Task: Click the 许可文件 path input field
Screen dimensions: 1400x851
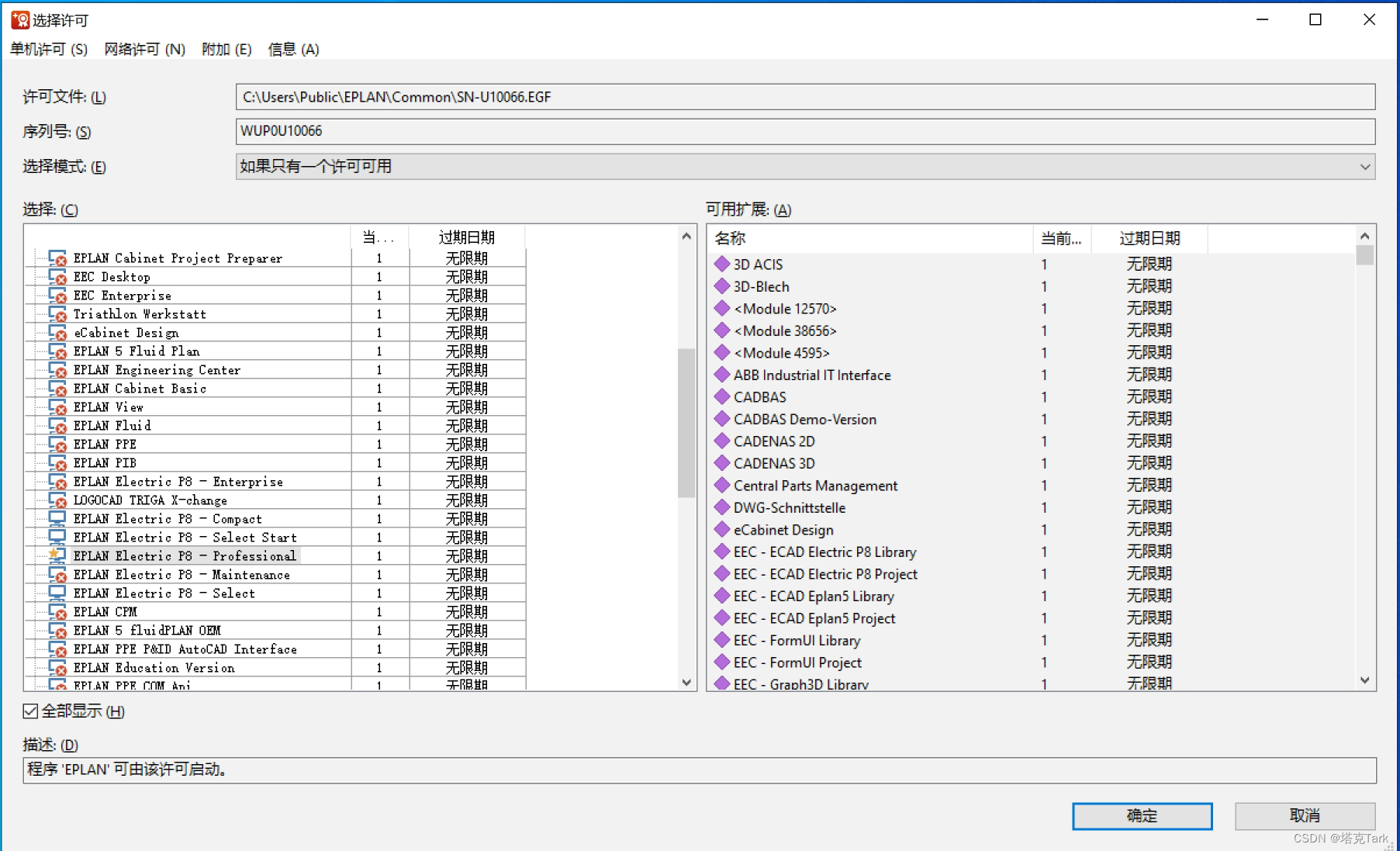Action: click(805, 97)
